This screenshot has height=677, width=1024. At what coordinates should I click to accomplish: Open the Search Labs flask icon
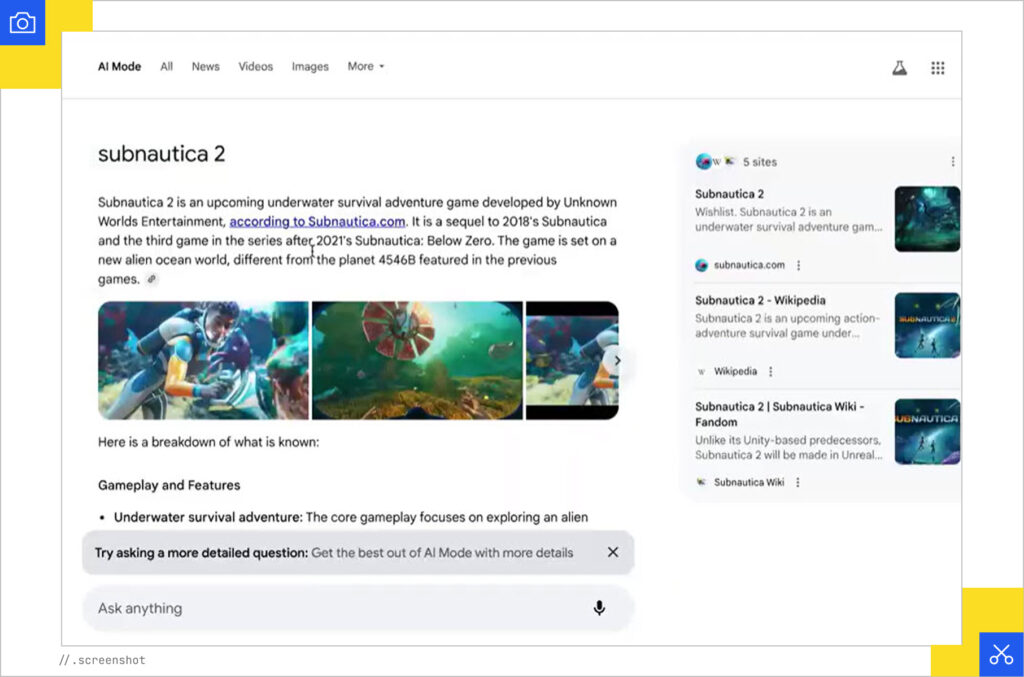pyautogui.click(x=899, y=67)
